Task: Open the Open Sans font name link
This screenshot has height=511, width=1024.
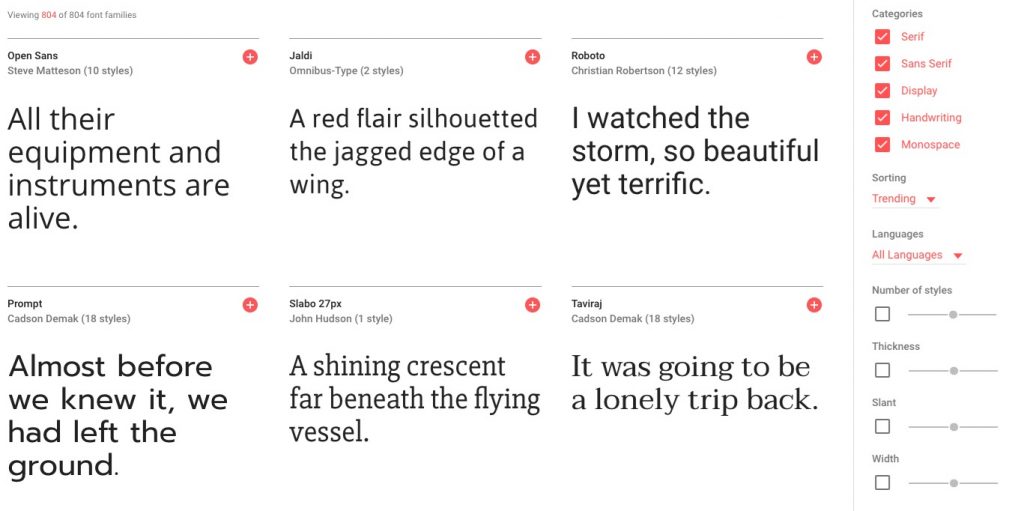Action: 33,56
